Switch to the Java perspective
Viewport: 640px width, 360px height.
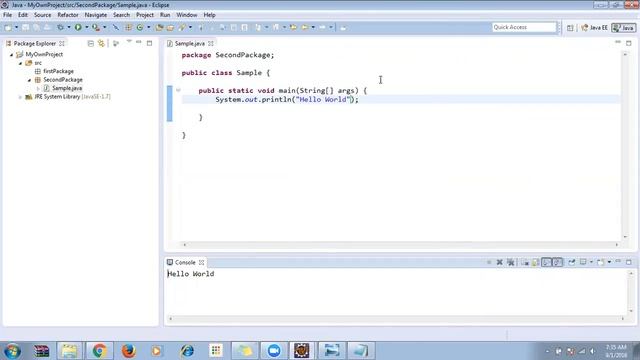pyautogui.click(x=624, y=28)
